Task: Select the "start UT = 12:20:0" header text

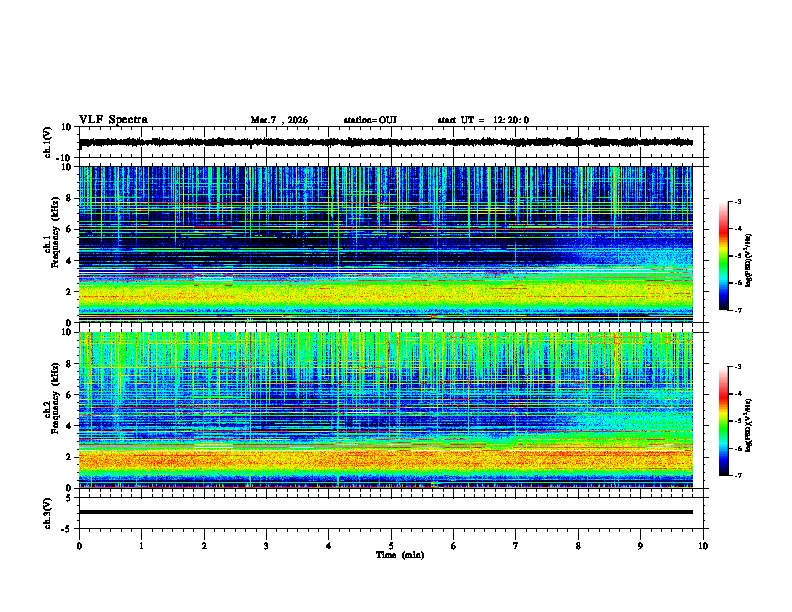Action: click(483, 120)
